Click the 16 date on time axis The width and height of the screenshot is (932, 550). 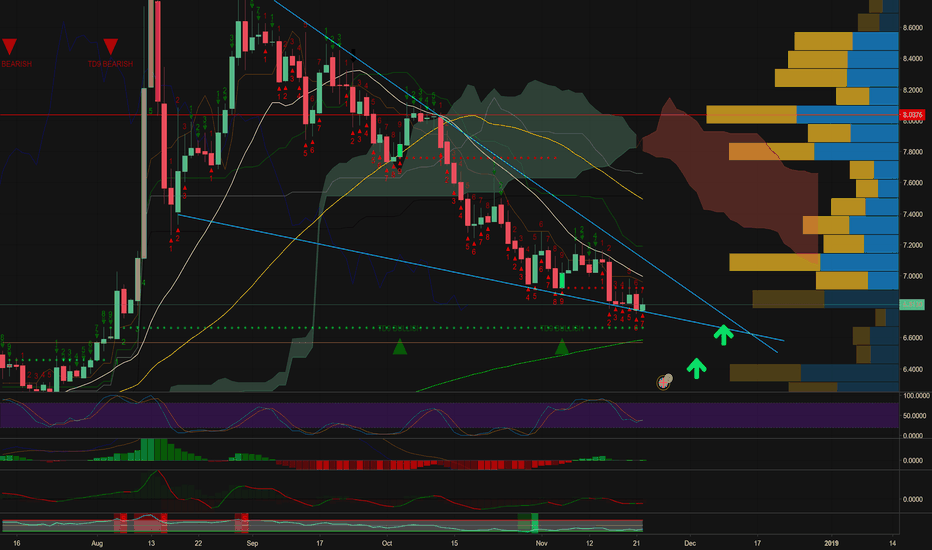pyautogui.click(x=17, y=543)
